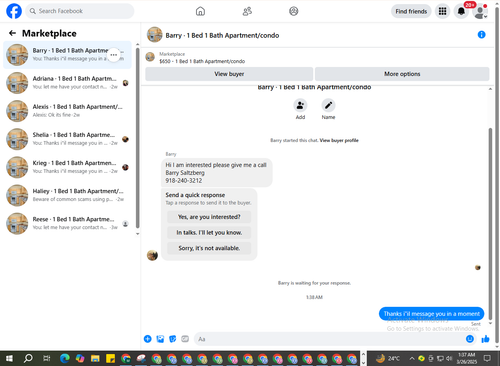Open Microsoft Edge from the taskbar
Viewport: 500px width, 366px height.
65,359
